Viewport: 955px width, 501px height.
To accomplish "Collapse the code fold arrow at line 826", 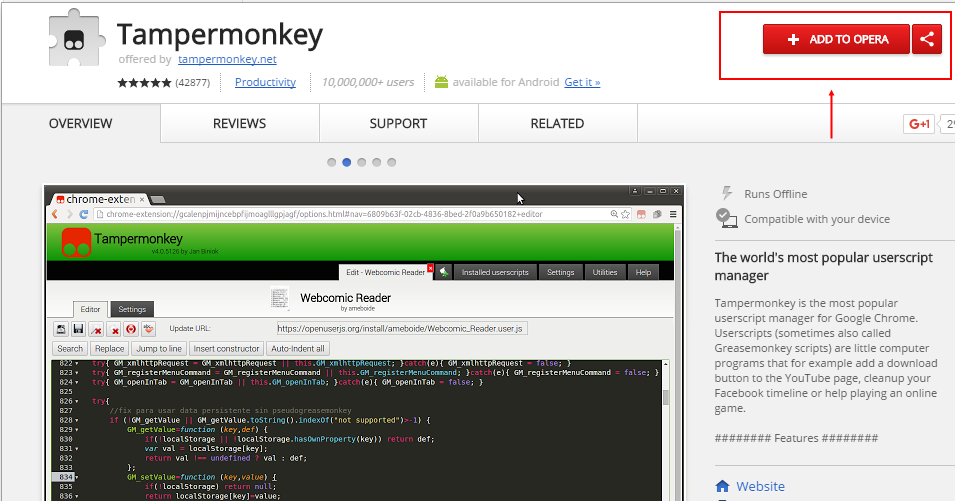I will (x=77, y=401).
